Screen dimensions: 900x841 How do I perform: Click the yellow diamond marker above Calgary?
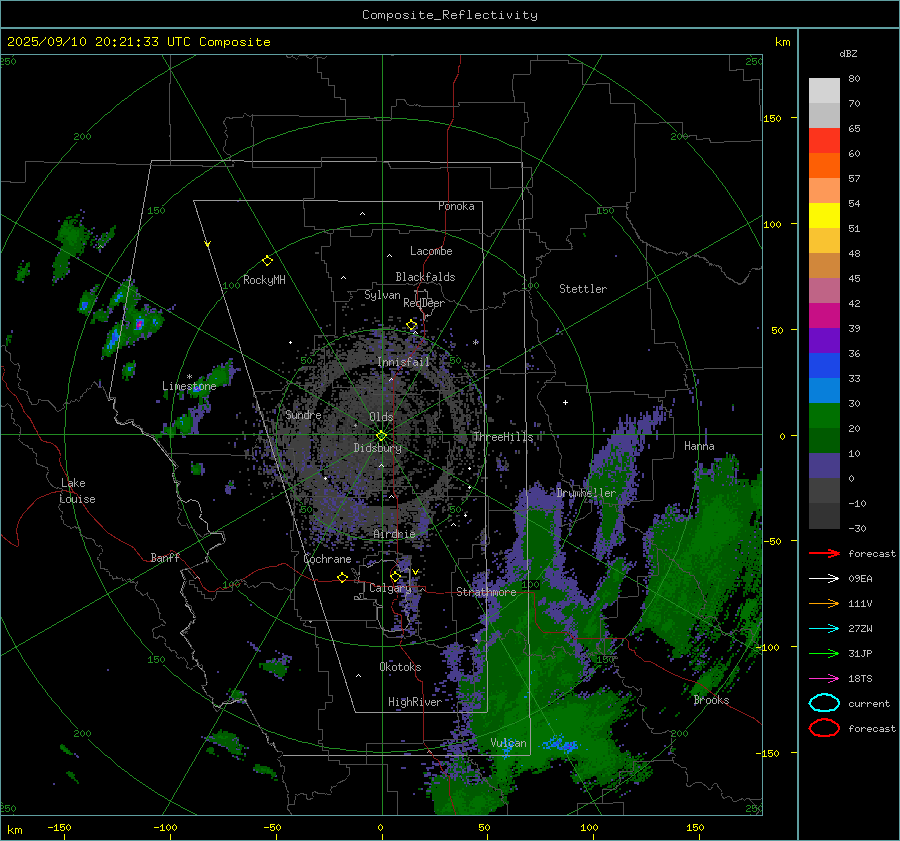pos(395,576)
